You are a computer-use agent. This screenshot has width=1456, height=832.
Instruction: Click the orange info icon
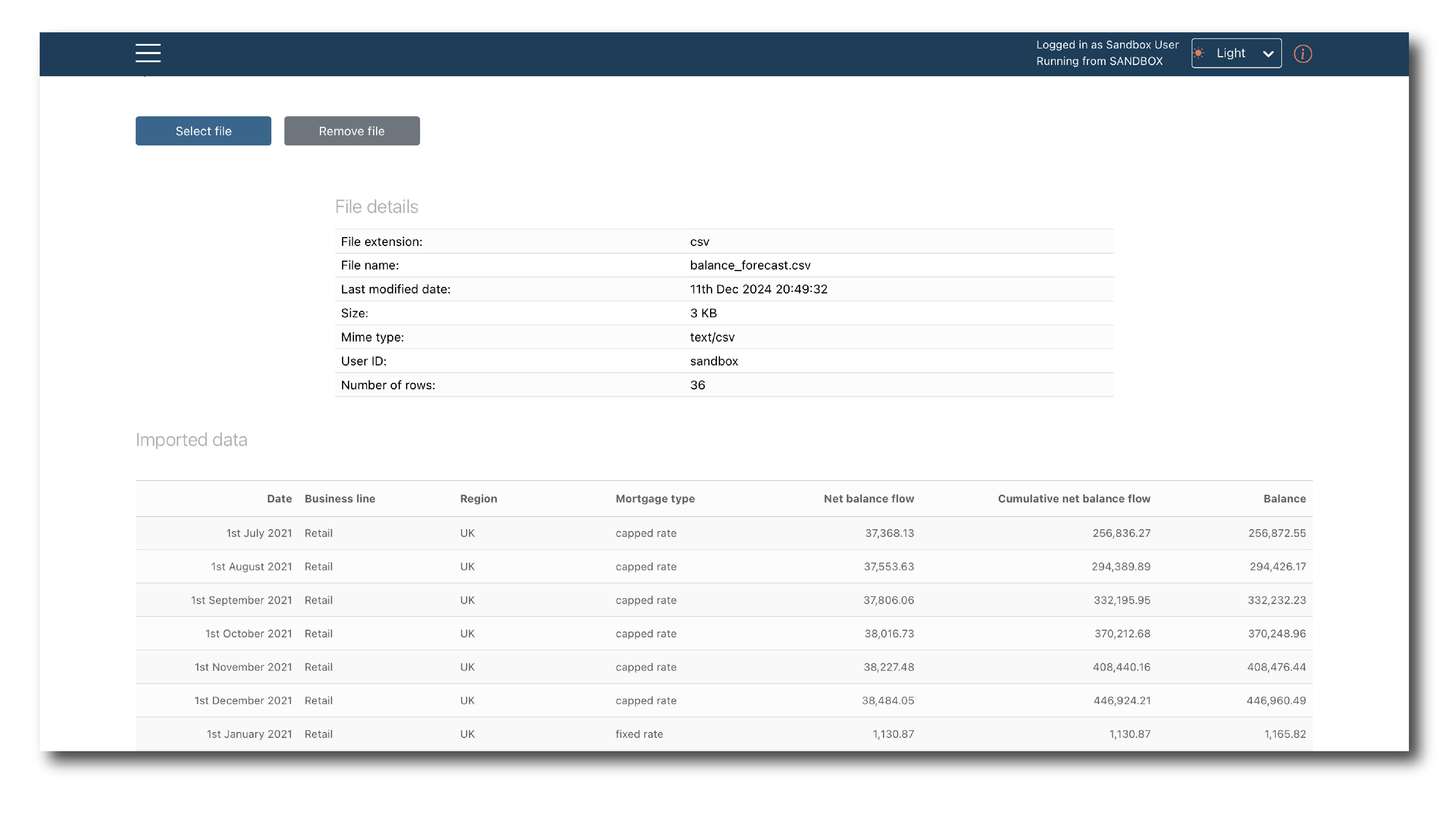coord(1302,54)
